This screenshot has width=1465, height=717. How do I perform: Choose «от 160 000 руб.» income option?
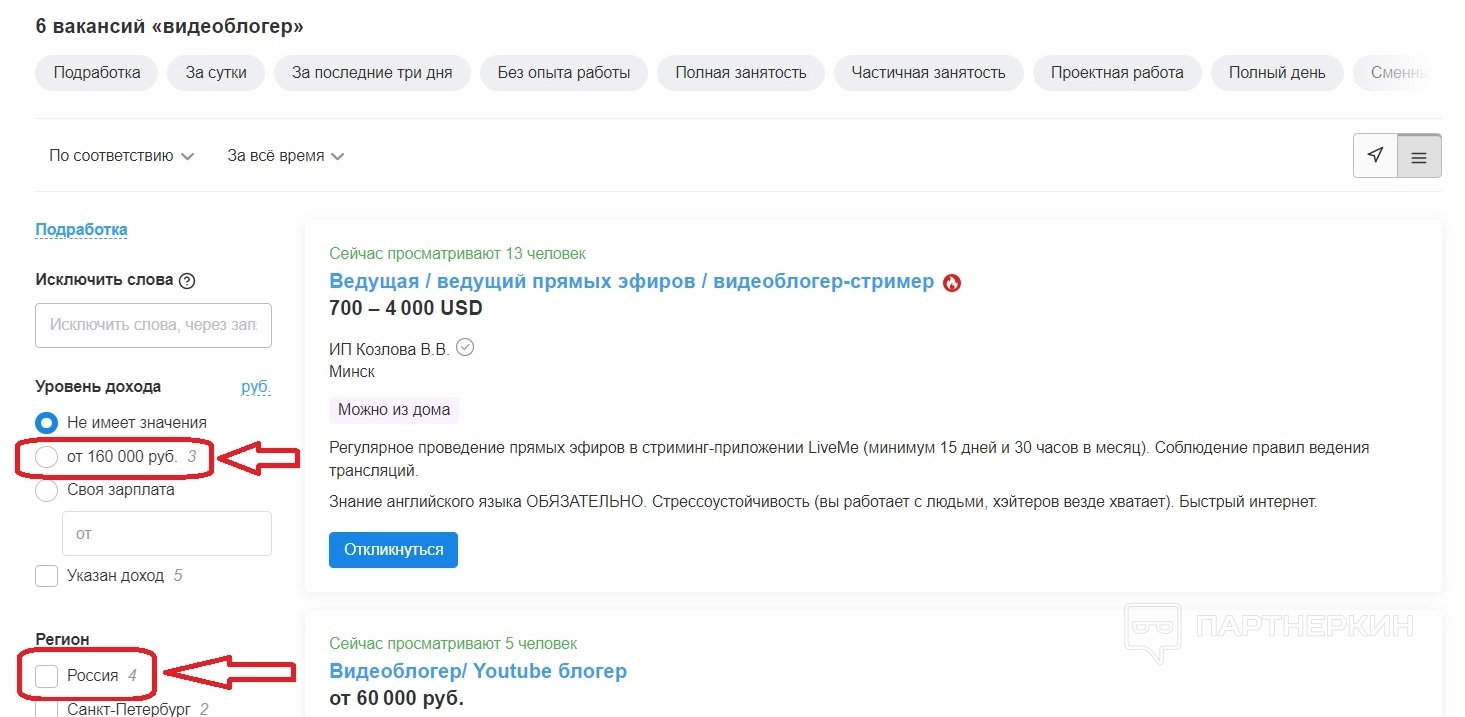[x=46, y=457]
